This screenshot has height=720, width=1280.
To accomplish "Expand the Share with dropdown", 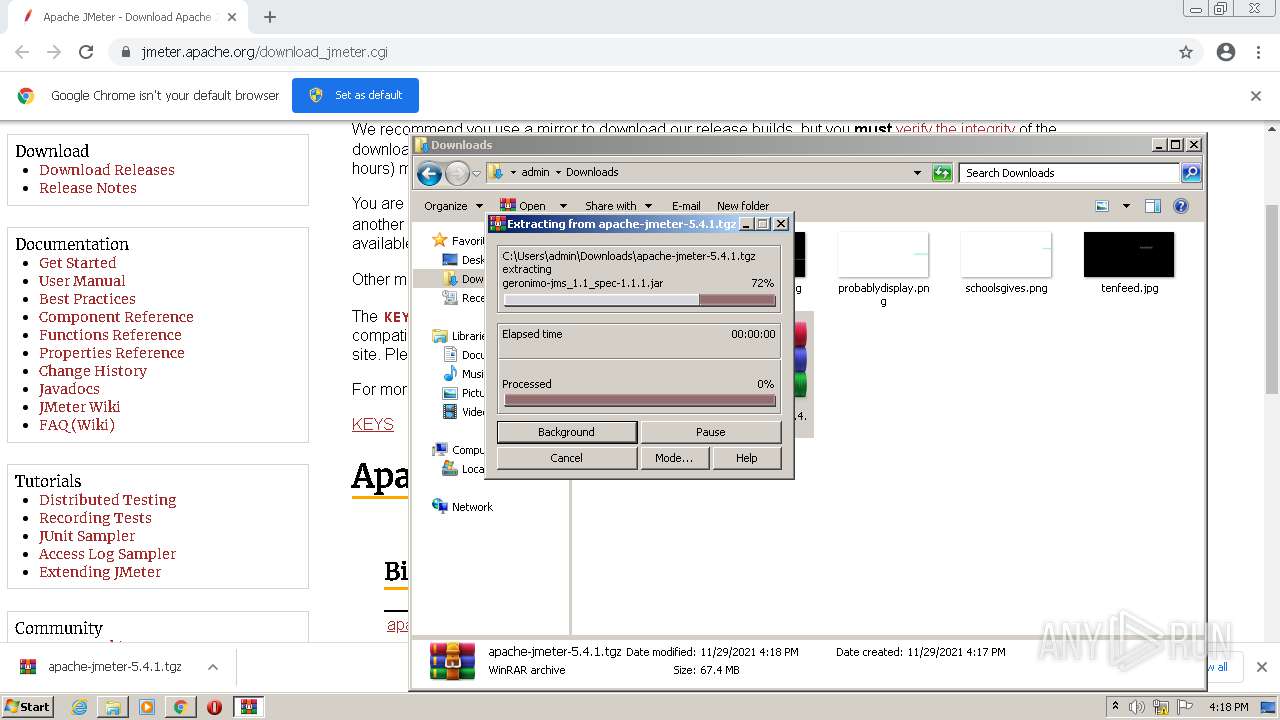I will (618, 206).
